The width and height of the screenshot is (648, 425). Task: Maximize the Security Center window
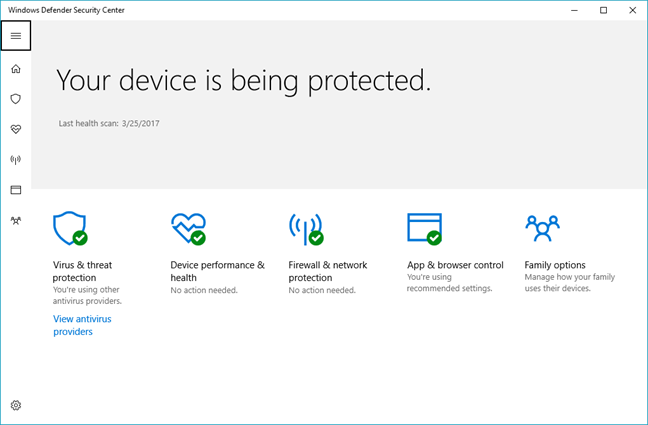pyautogui.click(x=603, y=10)
